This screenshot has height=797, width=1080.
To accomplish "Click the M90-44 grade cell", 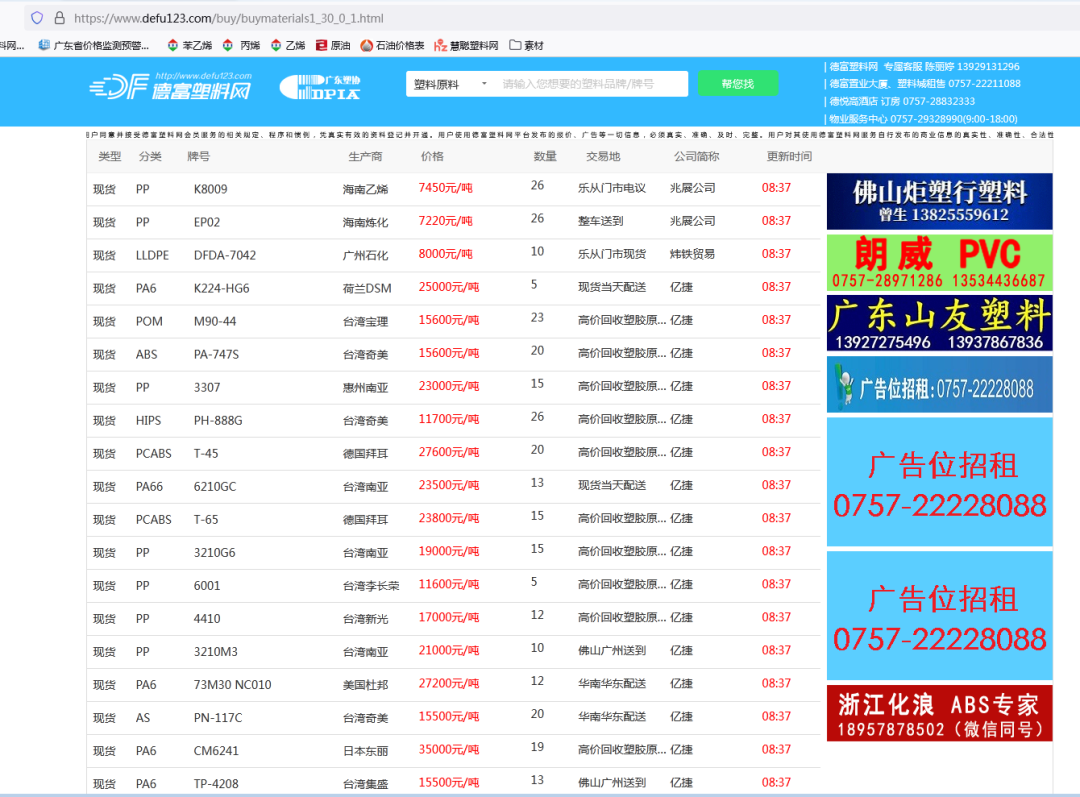I will point(215,322).
